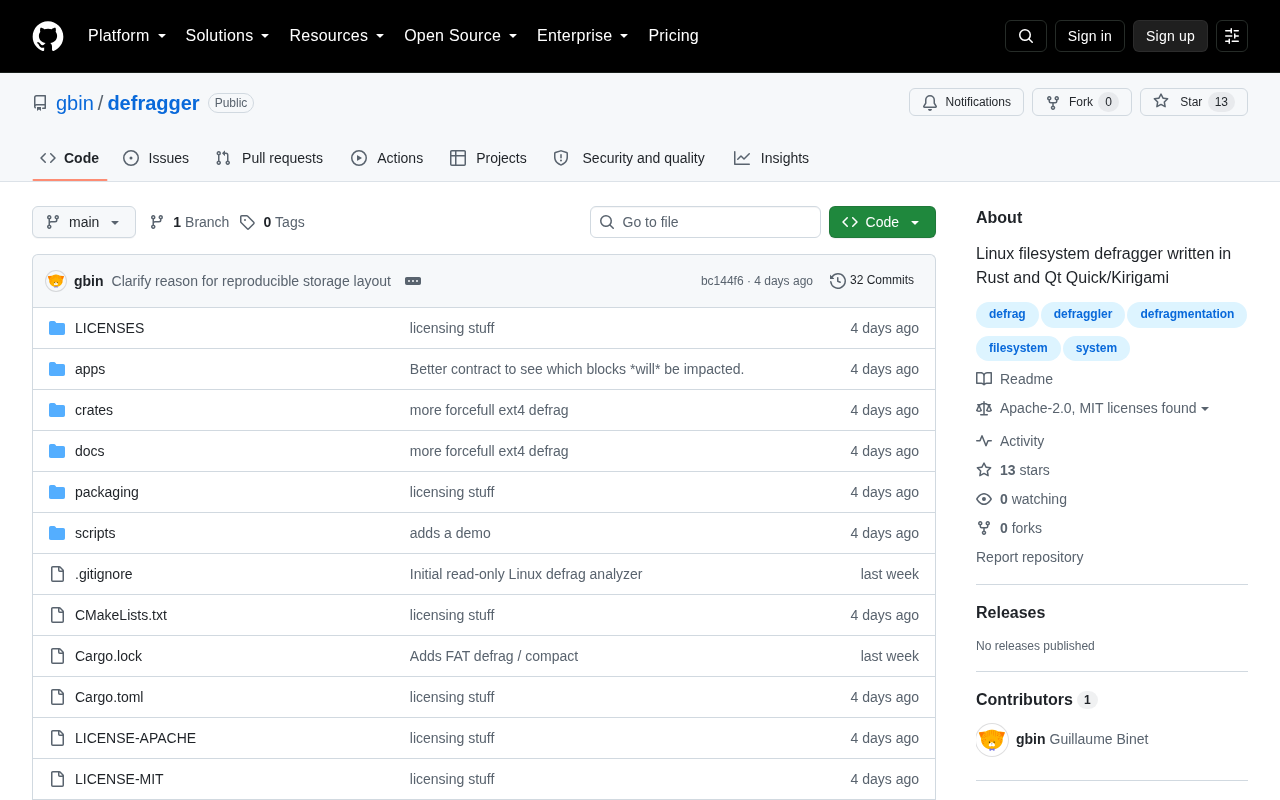This screenshot has width=1280, height=800.
Task: Open 'Initial read-only Linux defrag analyzer' commit
Action: (x=526, y=574)
